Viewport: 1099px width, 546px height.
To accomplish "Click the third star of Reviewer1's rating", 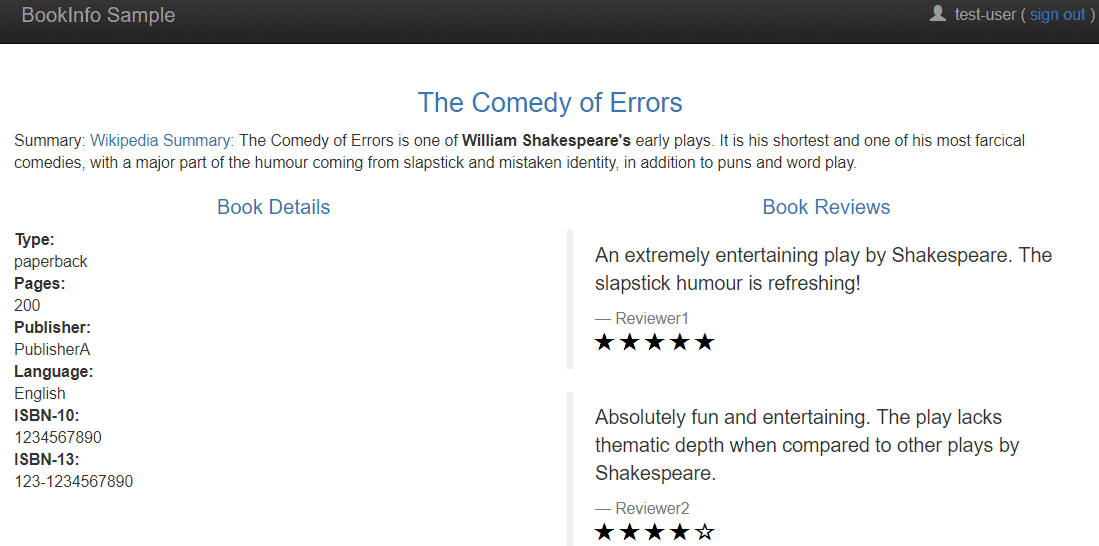I will 654,342.
